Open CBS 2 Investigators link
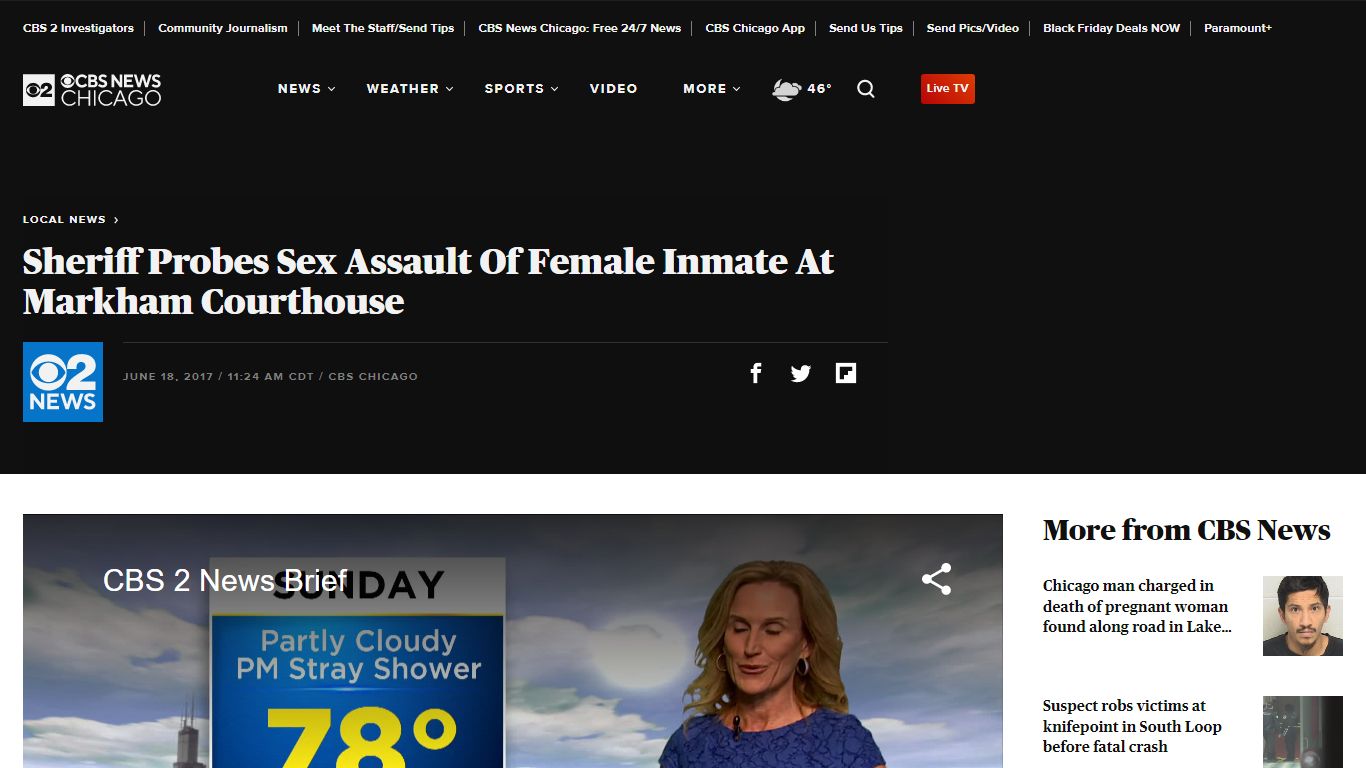Viewport: 1366px width, 768px height. click(x=78, y=28)
